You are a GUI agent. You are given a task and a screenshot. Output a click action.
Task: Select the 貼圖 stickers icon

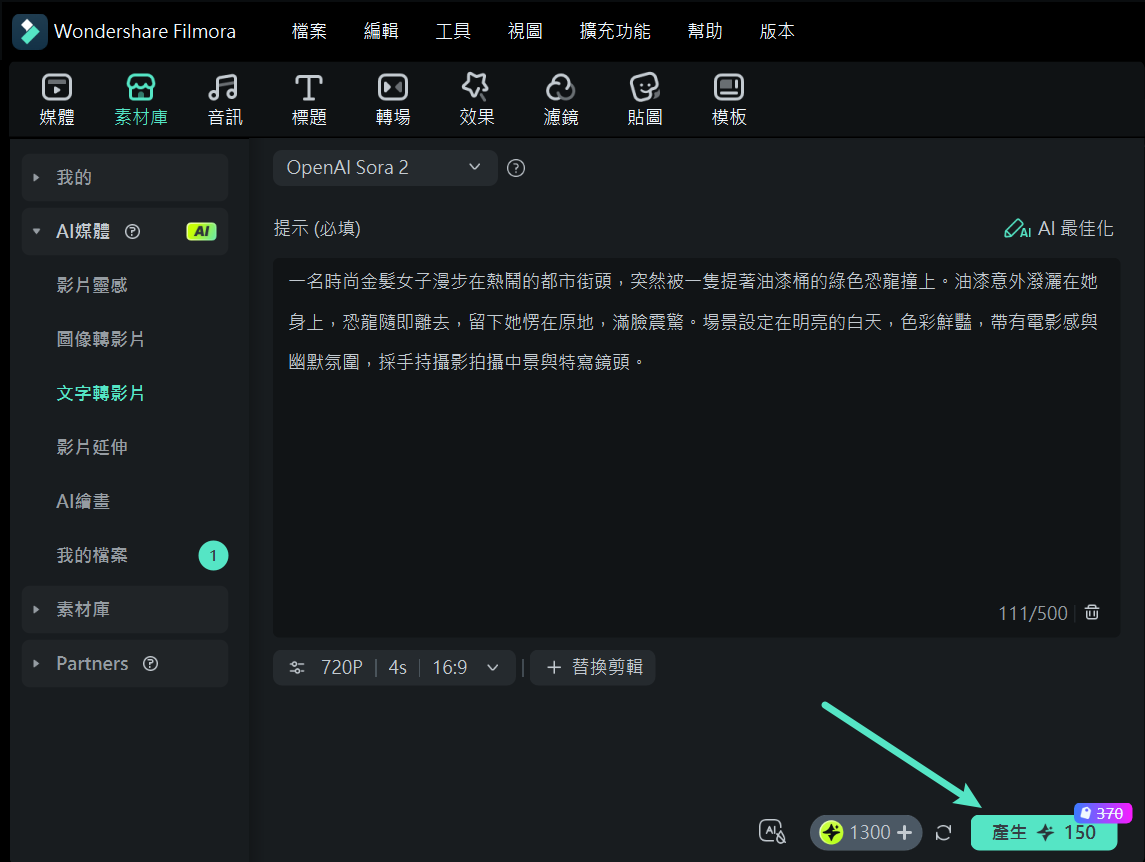click(x=645, y=97)
